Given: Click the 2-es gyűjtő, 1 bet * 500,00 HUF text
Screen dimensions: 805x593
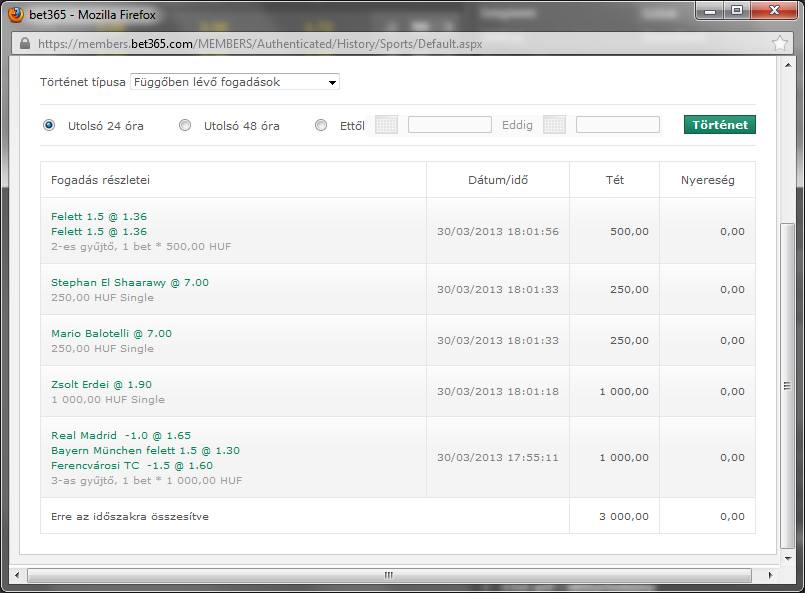Looking at the screenshot, I should click(141, 246).
